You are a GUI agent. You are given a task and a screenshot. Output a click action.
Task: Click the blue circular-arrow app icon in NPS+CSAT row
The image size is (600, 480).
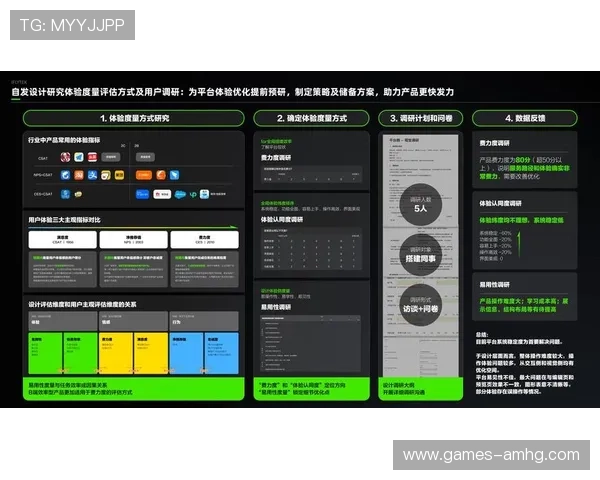tap(65, 175)
